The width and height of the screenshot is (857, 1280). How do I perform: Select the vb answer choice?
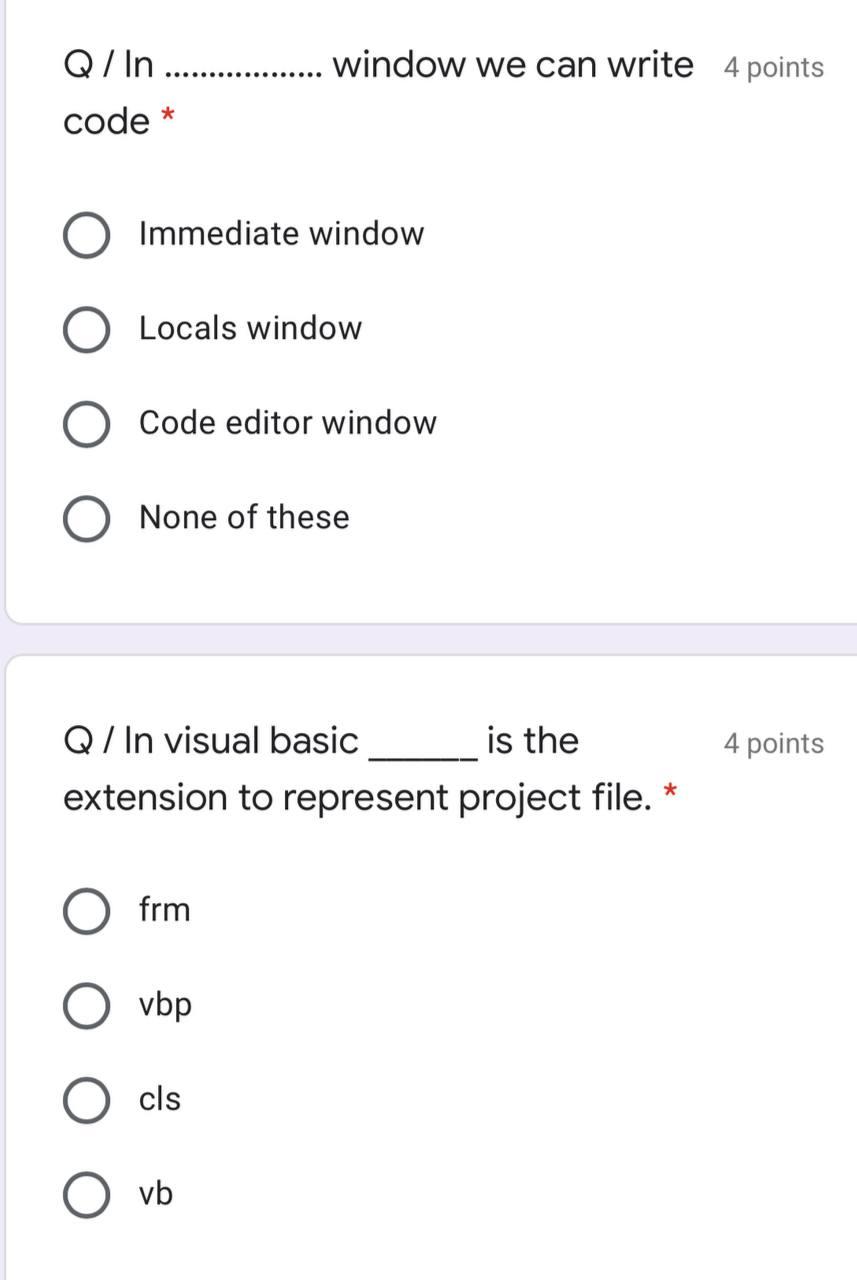[x=86, y=1193]
